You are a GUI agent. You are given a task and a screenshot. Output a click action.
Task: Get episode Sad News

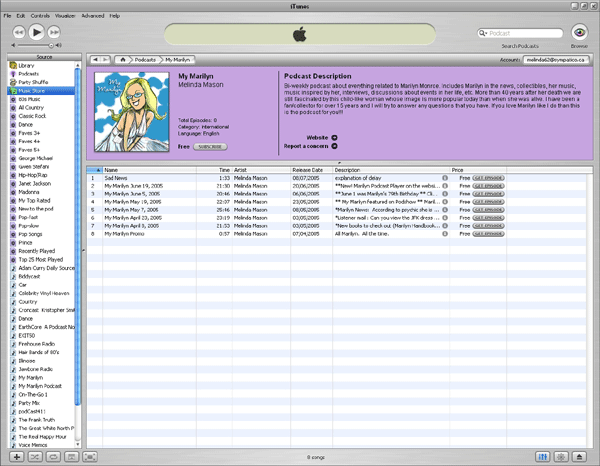pyautogui.click(x=488, y=178)
